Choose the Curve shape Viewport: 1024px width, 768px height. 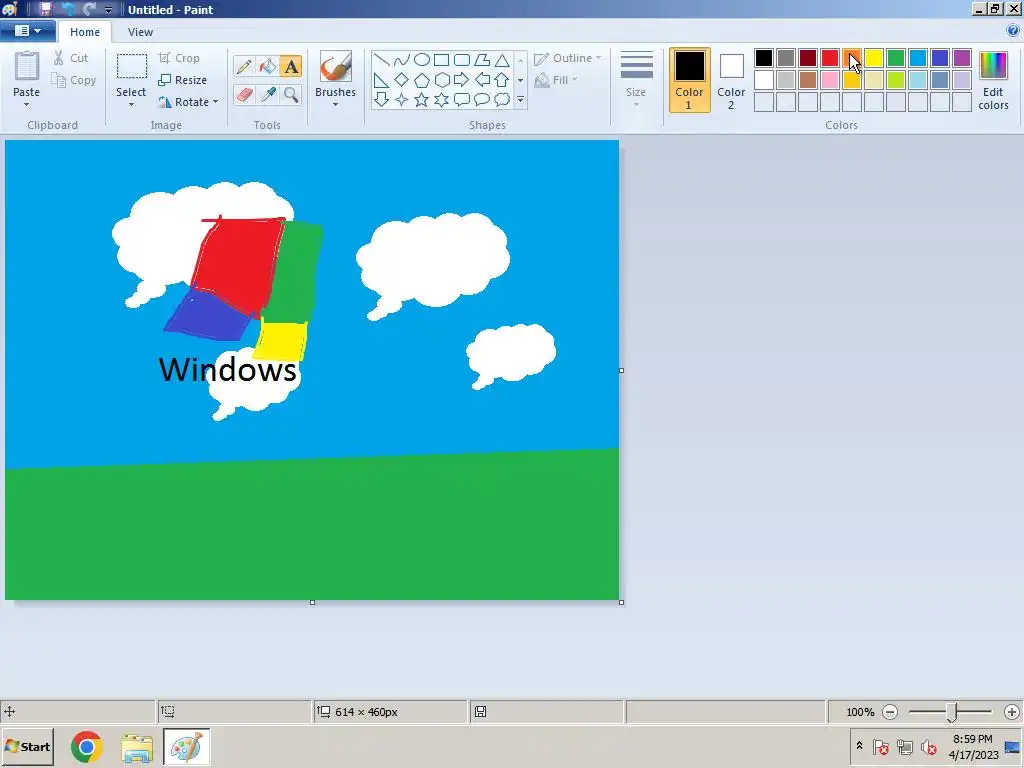click(402, 60)
